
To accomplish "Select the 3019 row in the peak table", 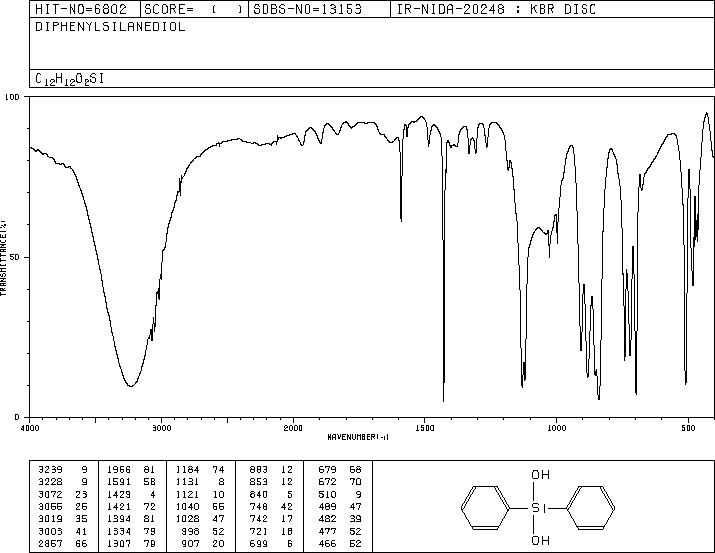I will point(63,519).
